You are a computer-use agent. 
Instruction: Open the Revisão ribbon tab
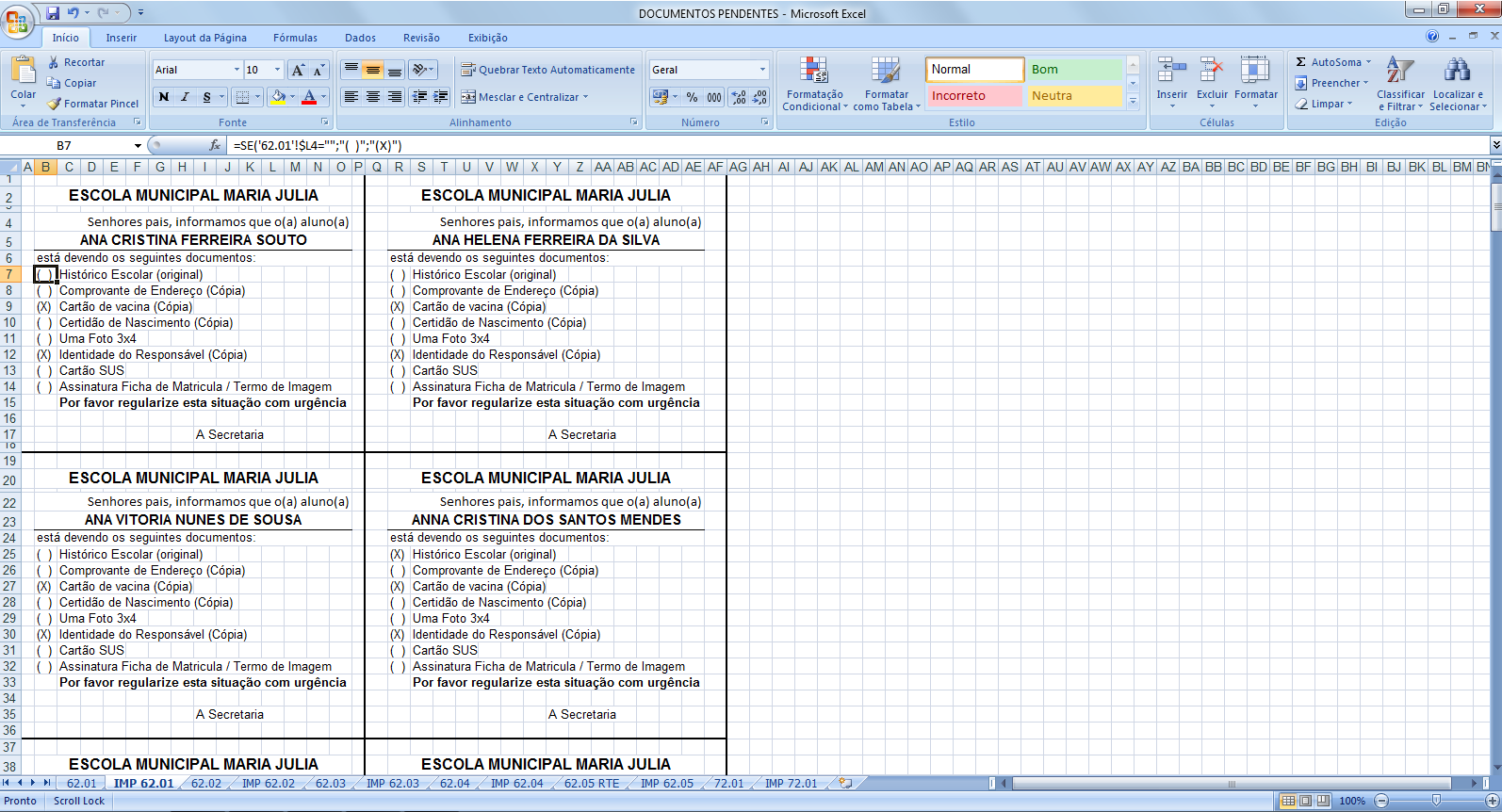(421, 38)
